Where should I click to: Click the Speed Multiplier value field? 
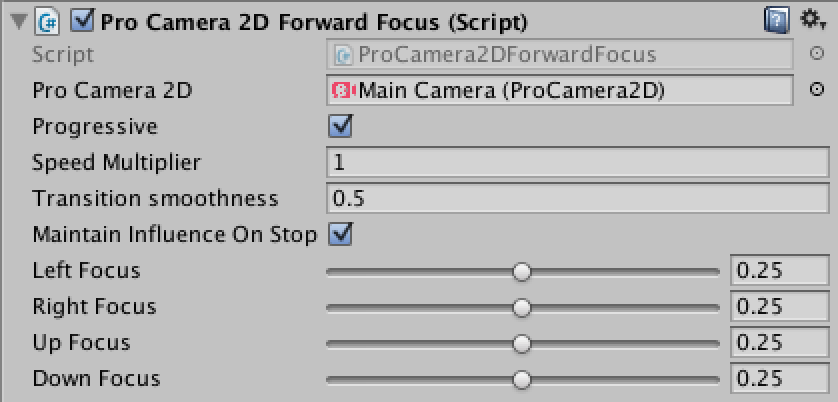tap(577, 162)
